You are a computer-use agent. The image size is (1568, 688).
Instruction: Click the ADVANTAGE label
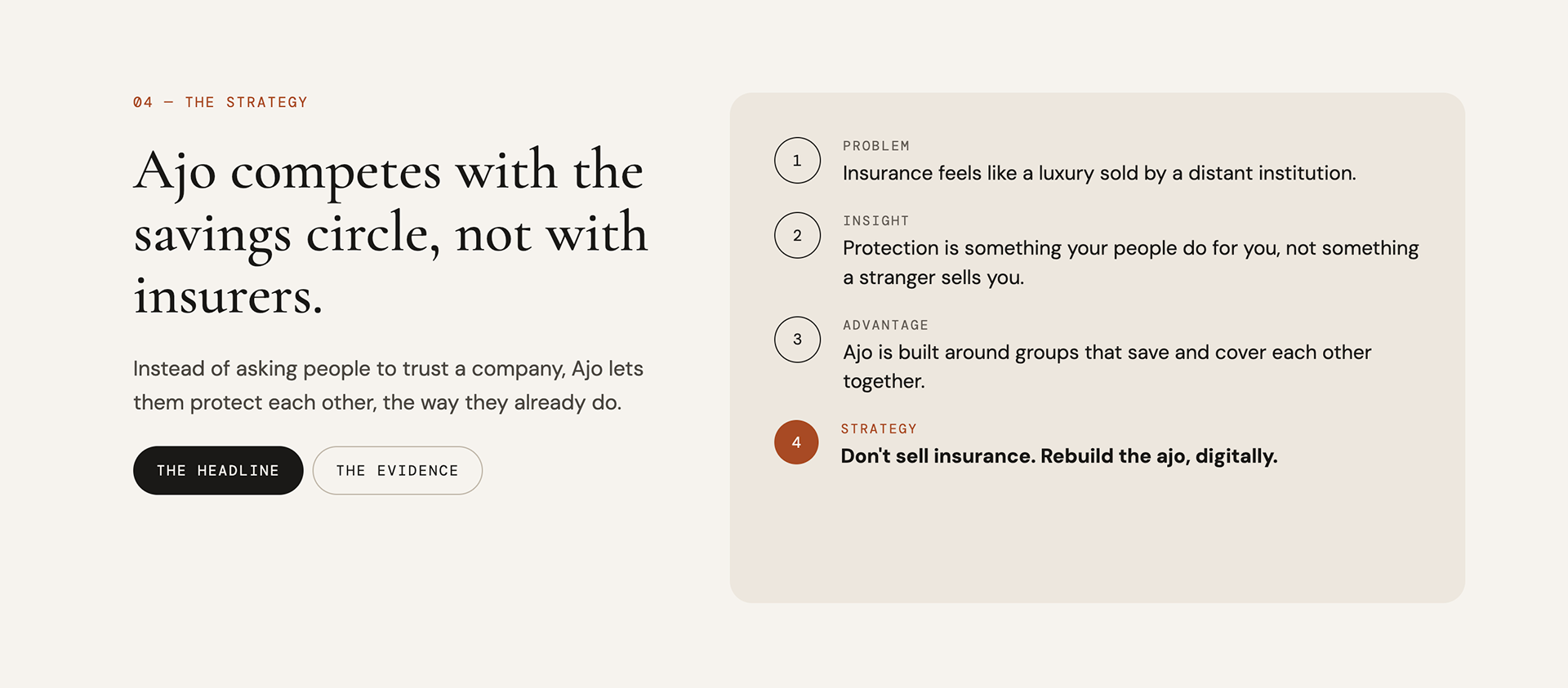(x=886, y=325)
